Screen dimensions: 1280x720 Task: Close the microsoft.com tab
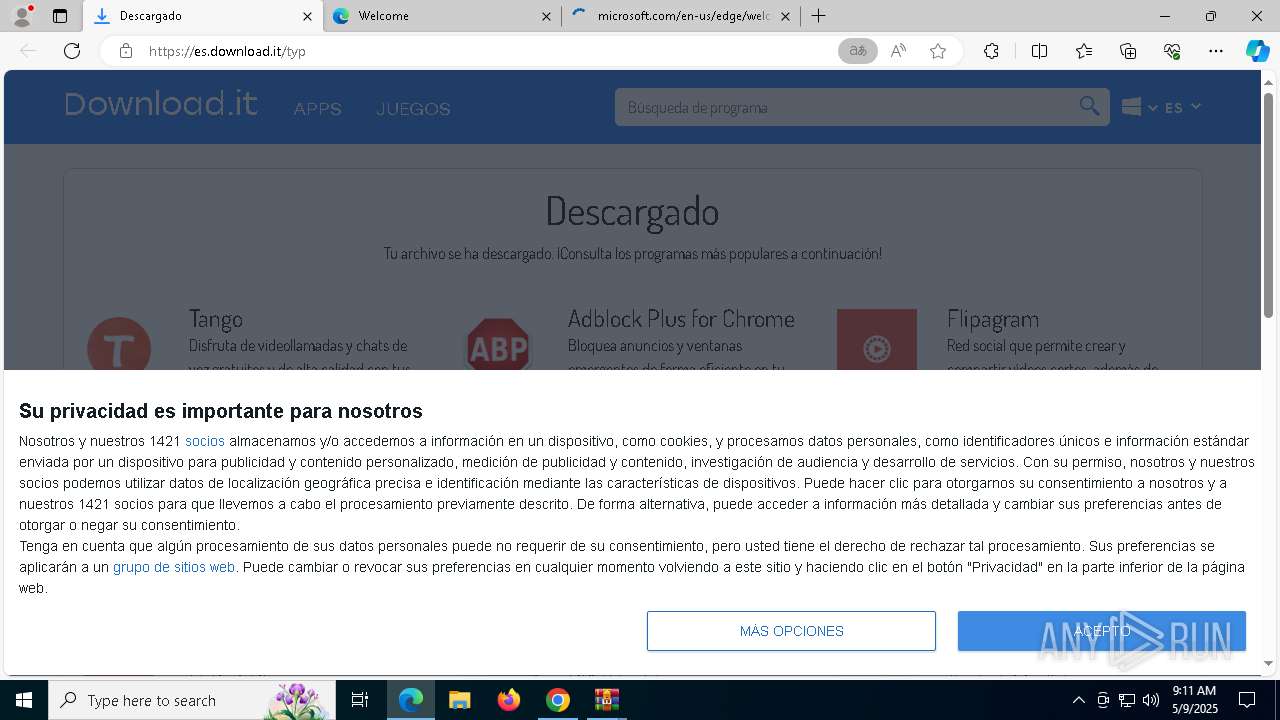point(785,16)
